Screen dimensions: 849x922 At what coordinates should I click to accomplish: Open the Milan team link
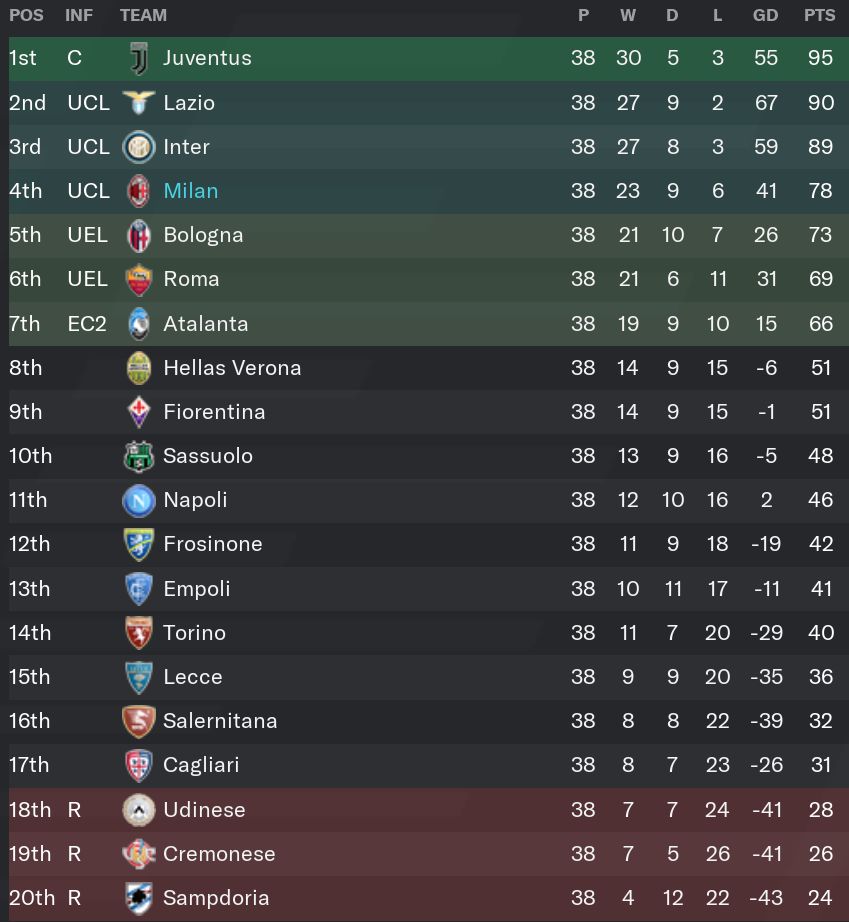(190, 191)
